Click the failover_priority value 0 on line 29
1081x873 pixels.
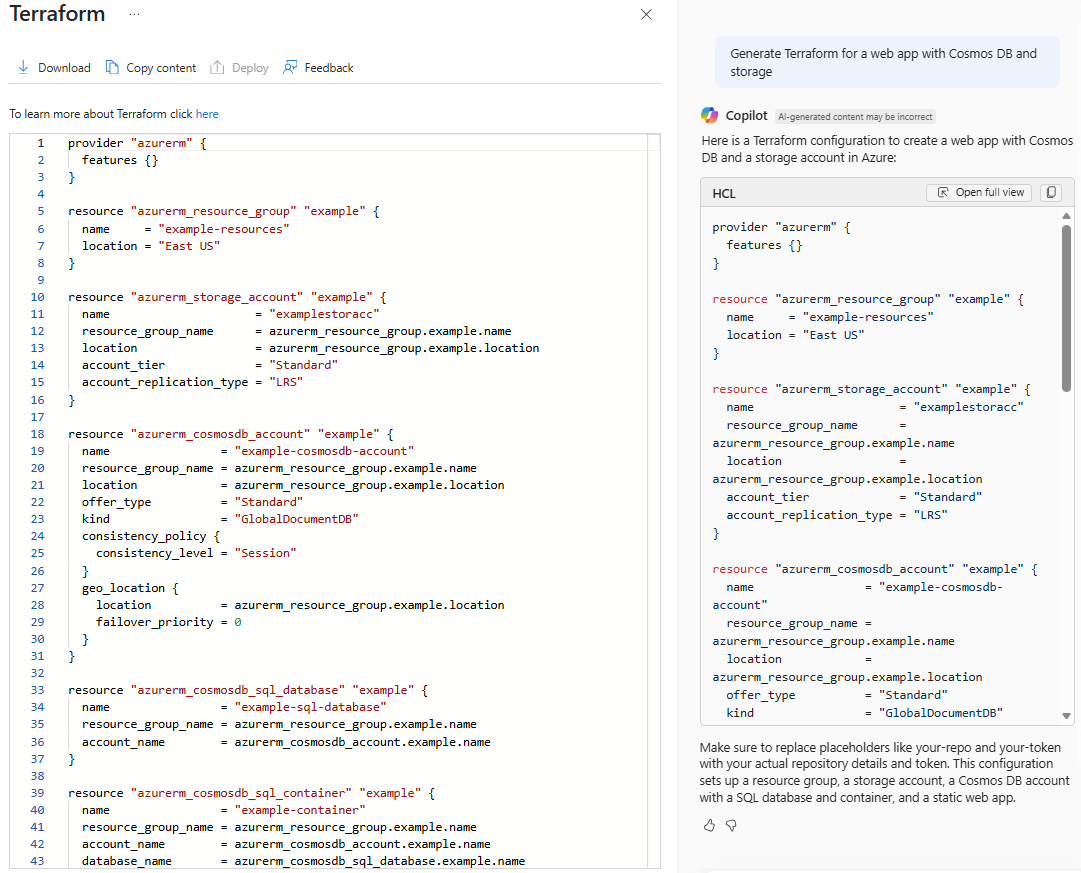click(238, 622)
